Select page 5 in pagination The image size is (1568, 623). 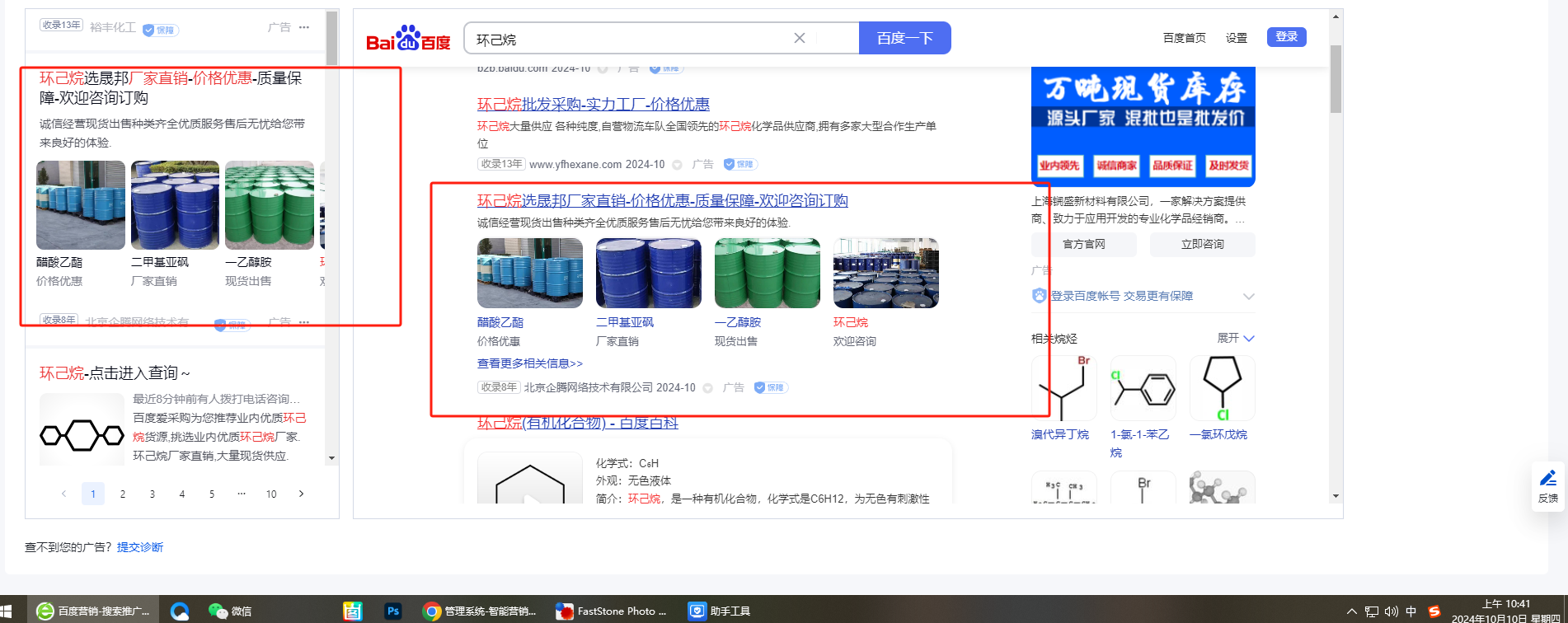pos(212,494)
